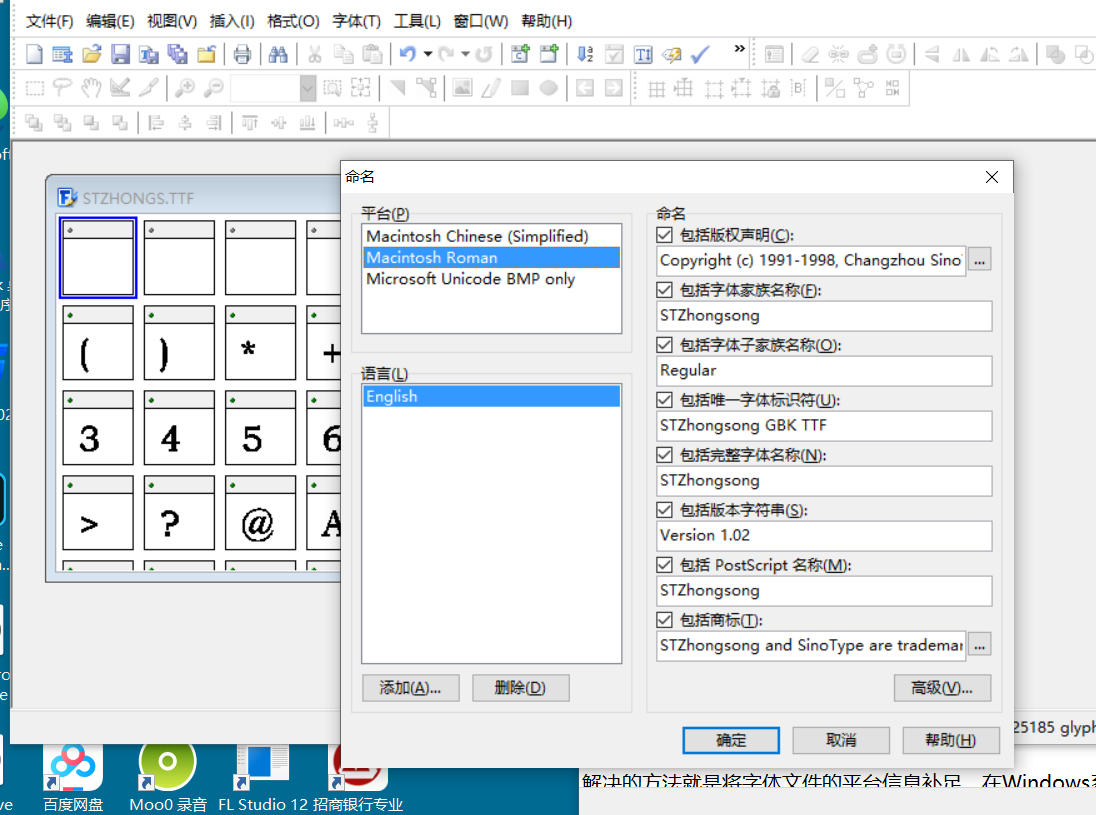This screenshot has height=815, width=1096.
Task: Select the measure ruler tool
Action: pyautogui.click(x=120, y=88)
